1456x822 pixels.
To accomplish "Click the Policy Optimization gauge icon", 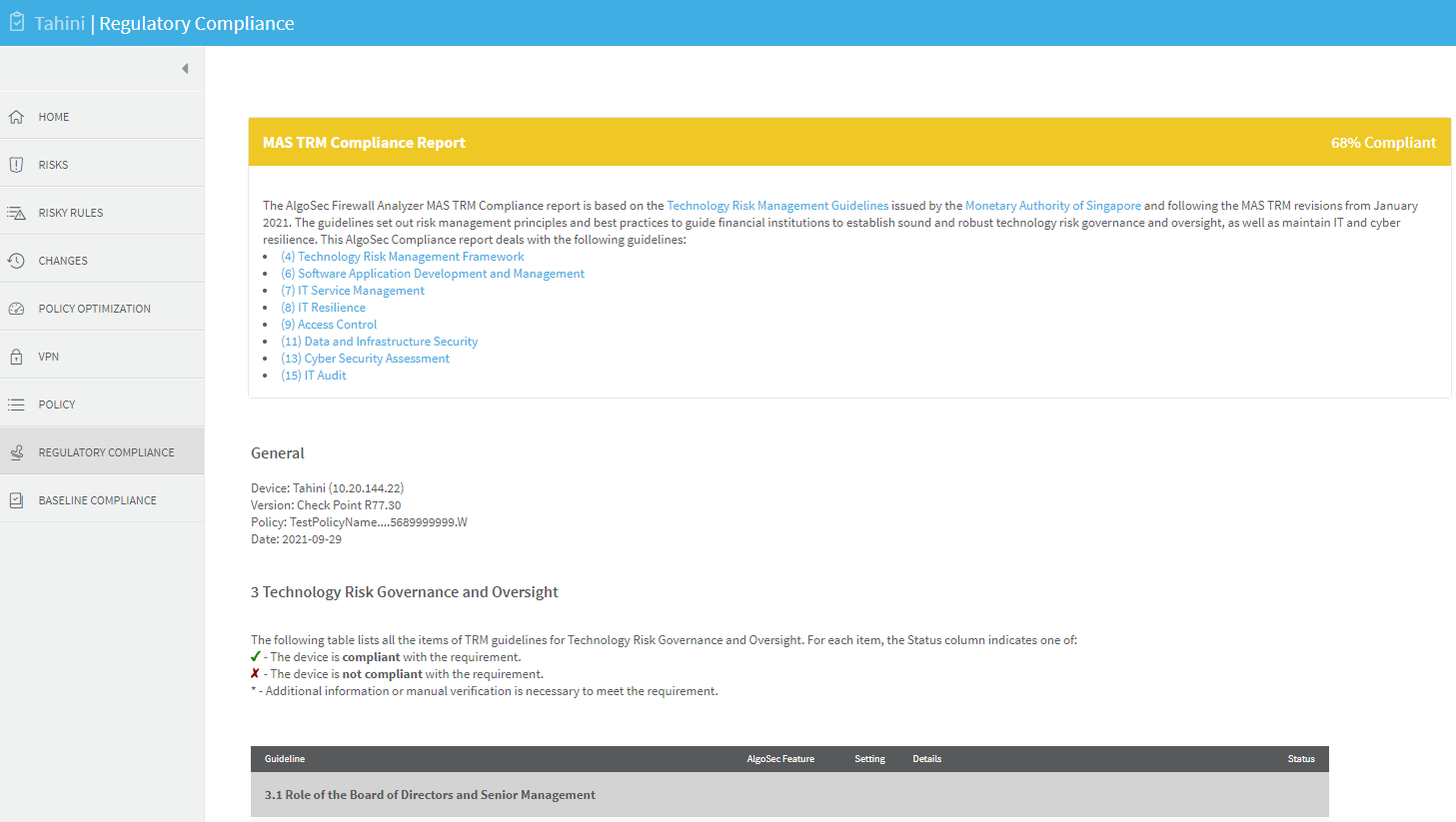I will pyautogui.click(x=16, y=309).
